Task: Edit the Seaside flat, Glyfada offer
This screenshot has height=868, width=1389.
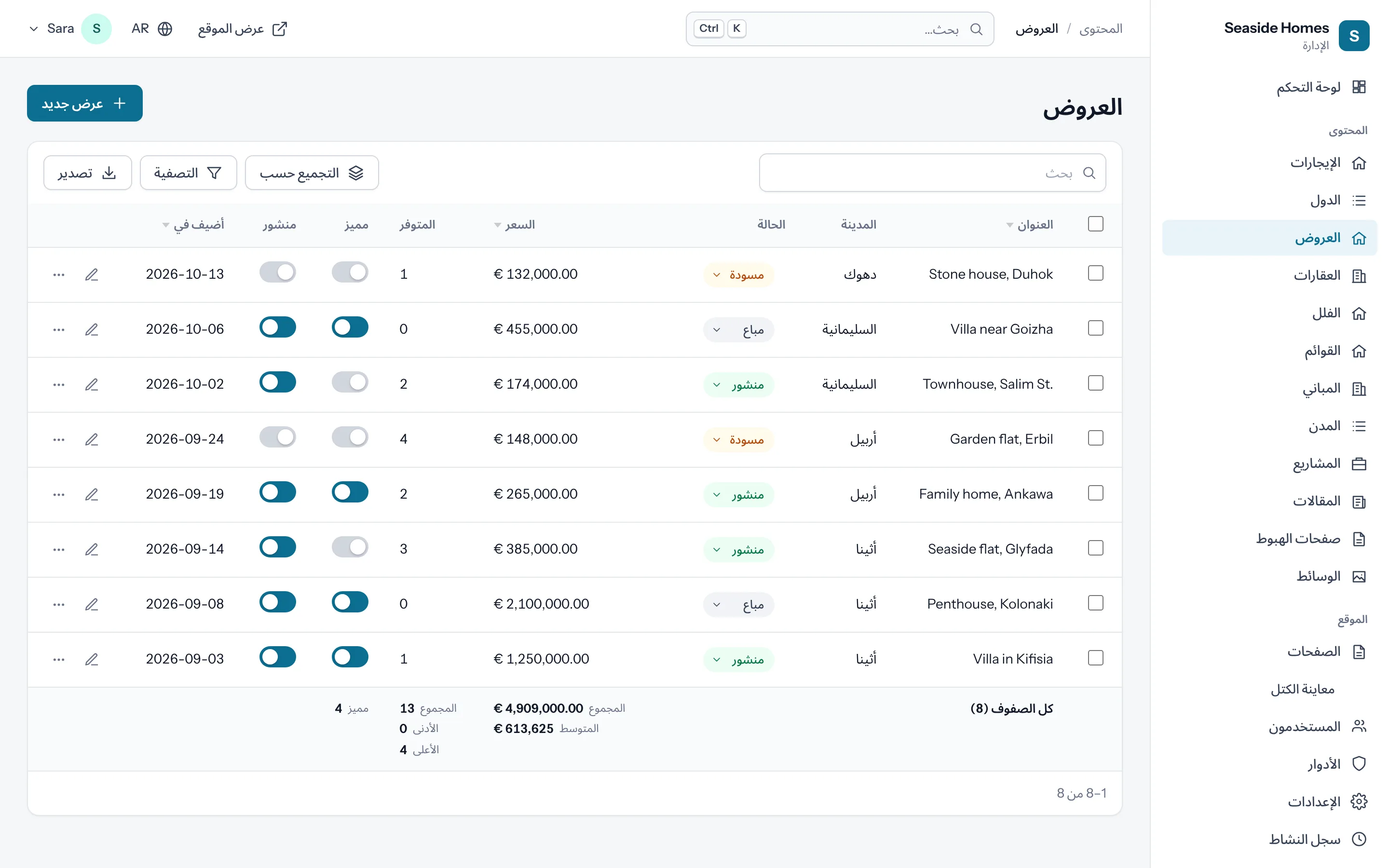Action: 92,549
